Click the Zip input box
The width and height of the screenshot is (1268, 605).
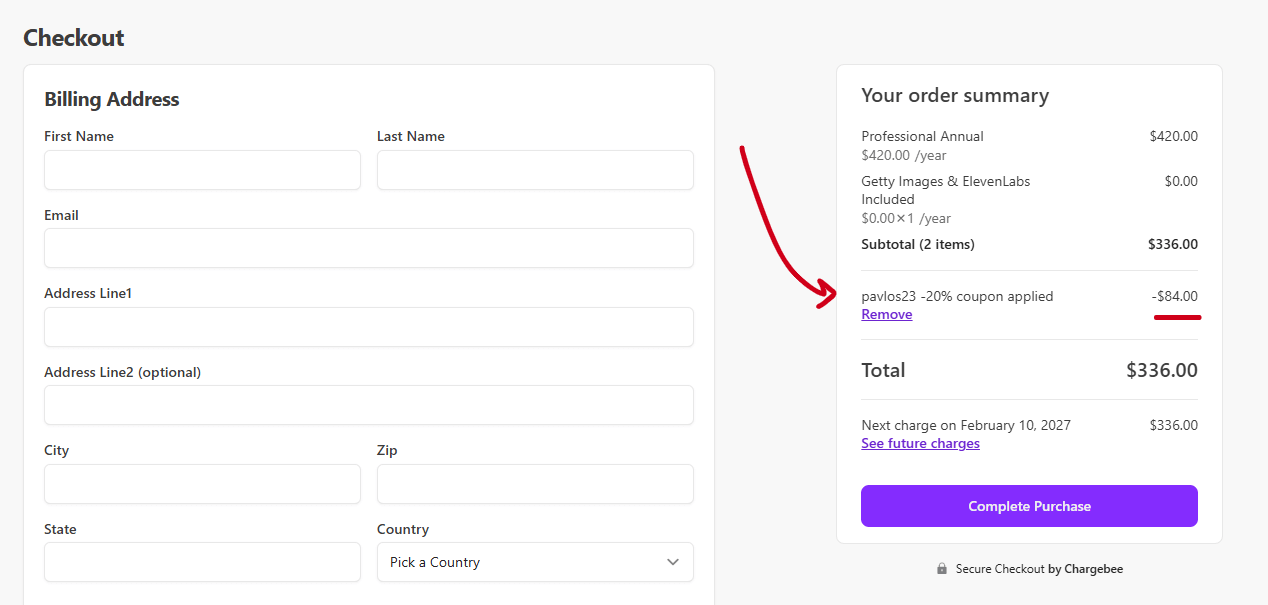(534, 484)
